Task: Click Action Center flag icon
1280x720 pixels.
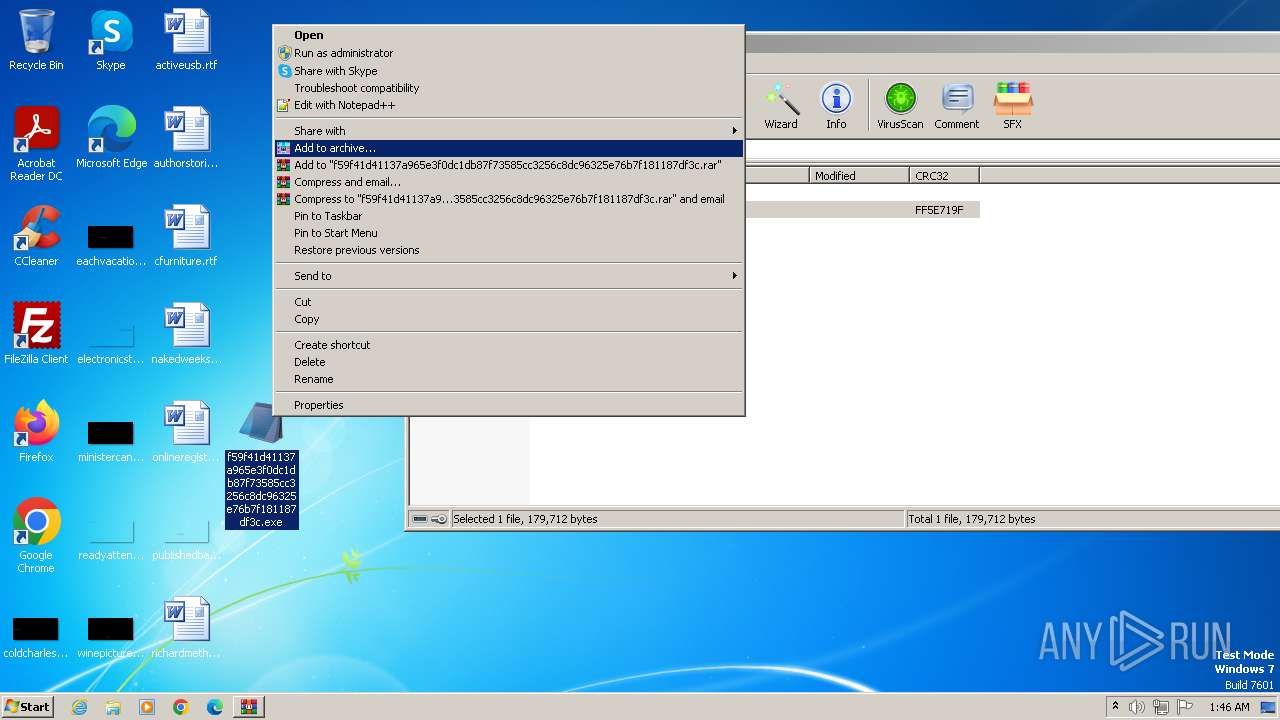Action: click(1185, 707)
